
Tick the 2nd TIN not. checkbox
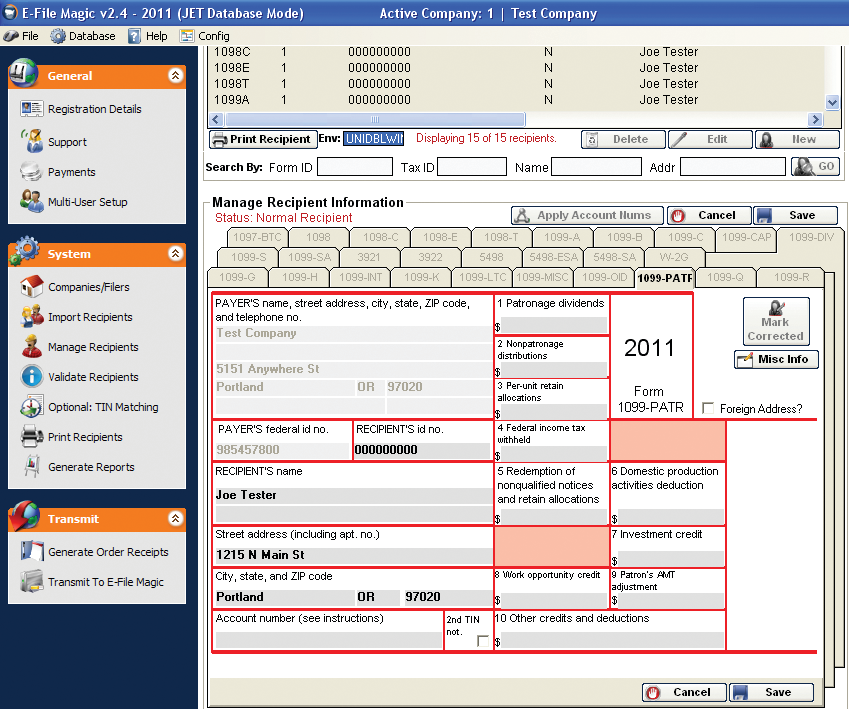pos(483,641)
